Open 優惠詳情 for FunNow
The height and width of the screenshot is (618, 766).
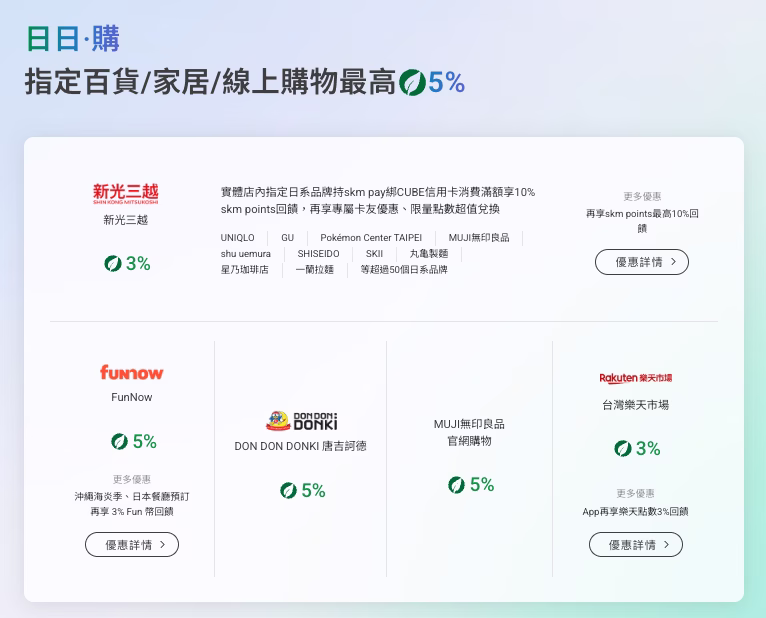132,545
